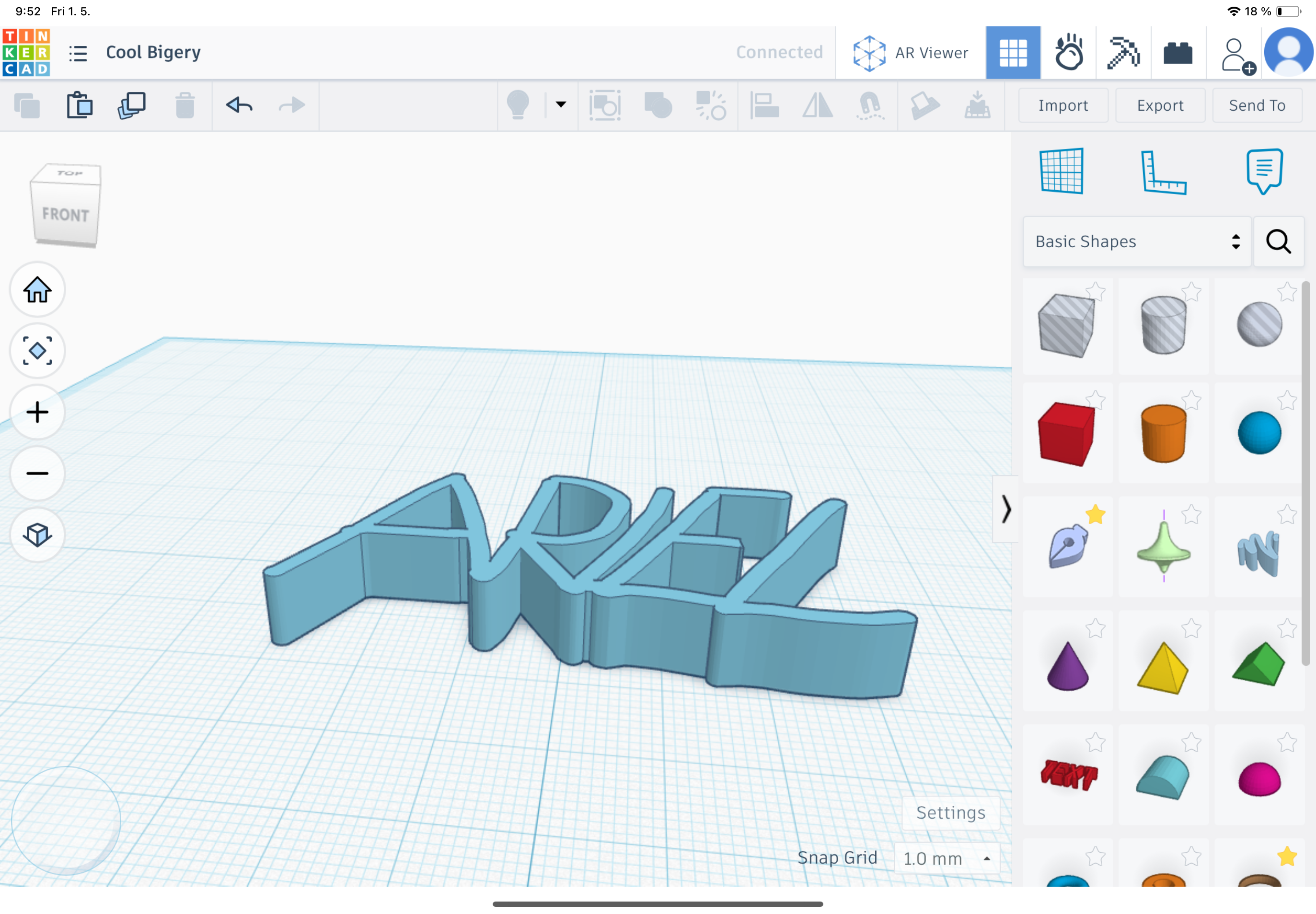Image resolution: width=1316 pixels, height=914 pixels.
Task: Click the Import button
Action: click(1063, 105)
